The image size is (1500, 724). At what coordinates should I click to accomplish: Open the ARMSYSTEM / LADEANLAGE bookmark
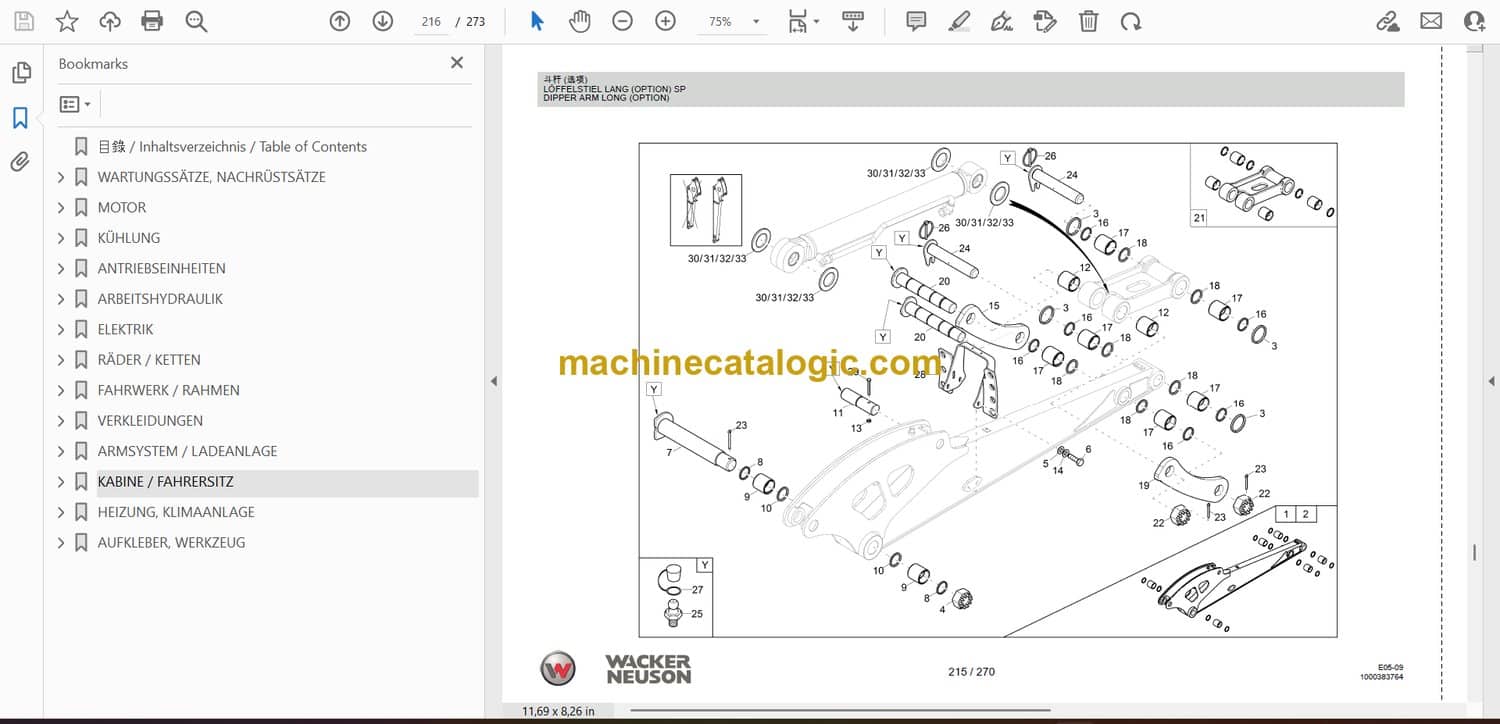pyautogui.click(x=187, y=451)
